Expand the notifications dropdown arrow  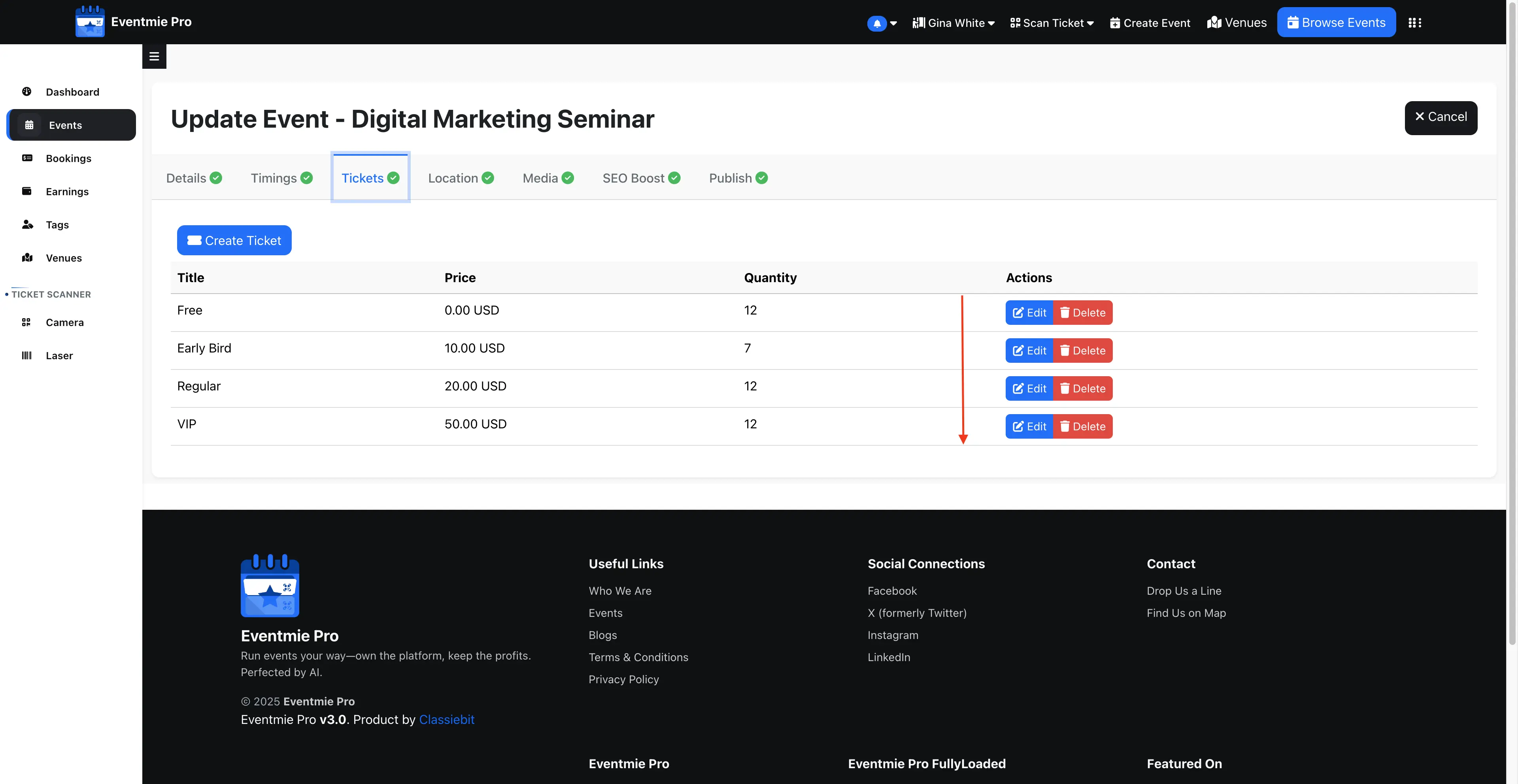893,24
